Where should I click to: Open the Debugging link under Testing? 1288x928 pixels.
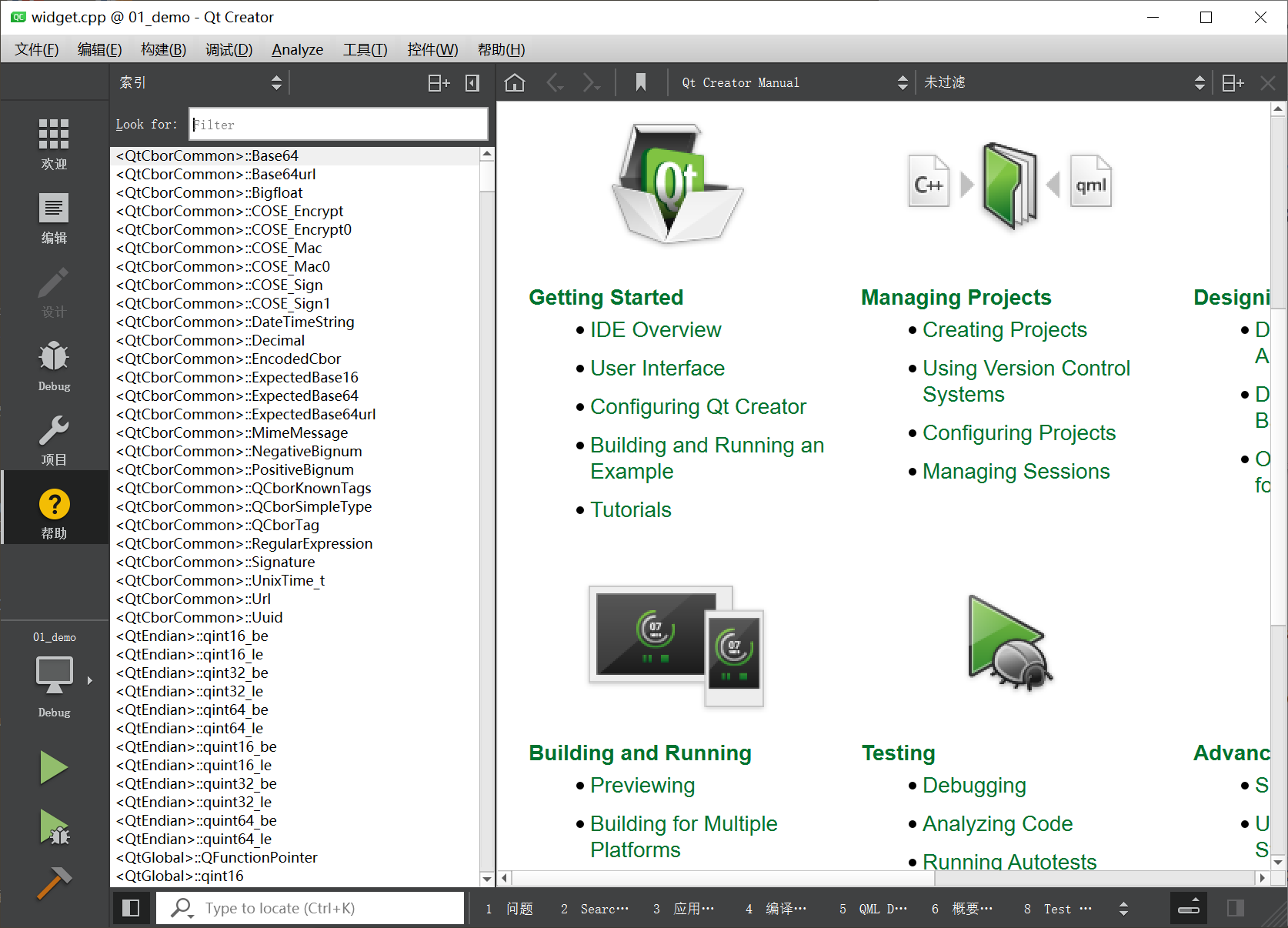(974, 785)
